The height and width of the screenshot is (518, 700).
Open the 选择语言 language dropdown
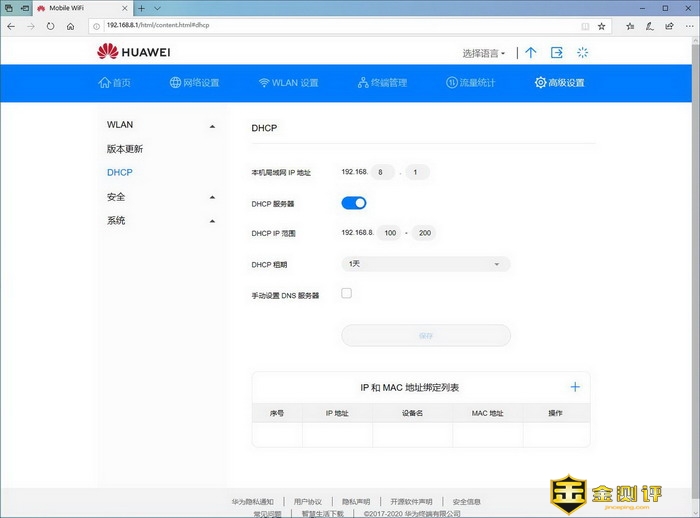pyautogui.click(x=484, y=53)
